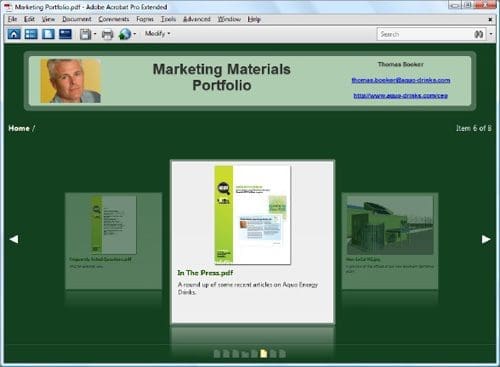
Task: Click the 'A round up of some recent articles' description
Action: [248, 288]
